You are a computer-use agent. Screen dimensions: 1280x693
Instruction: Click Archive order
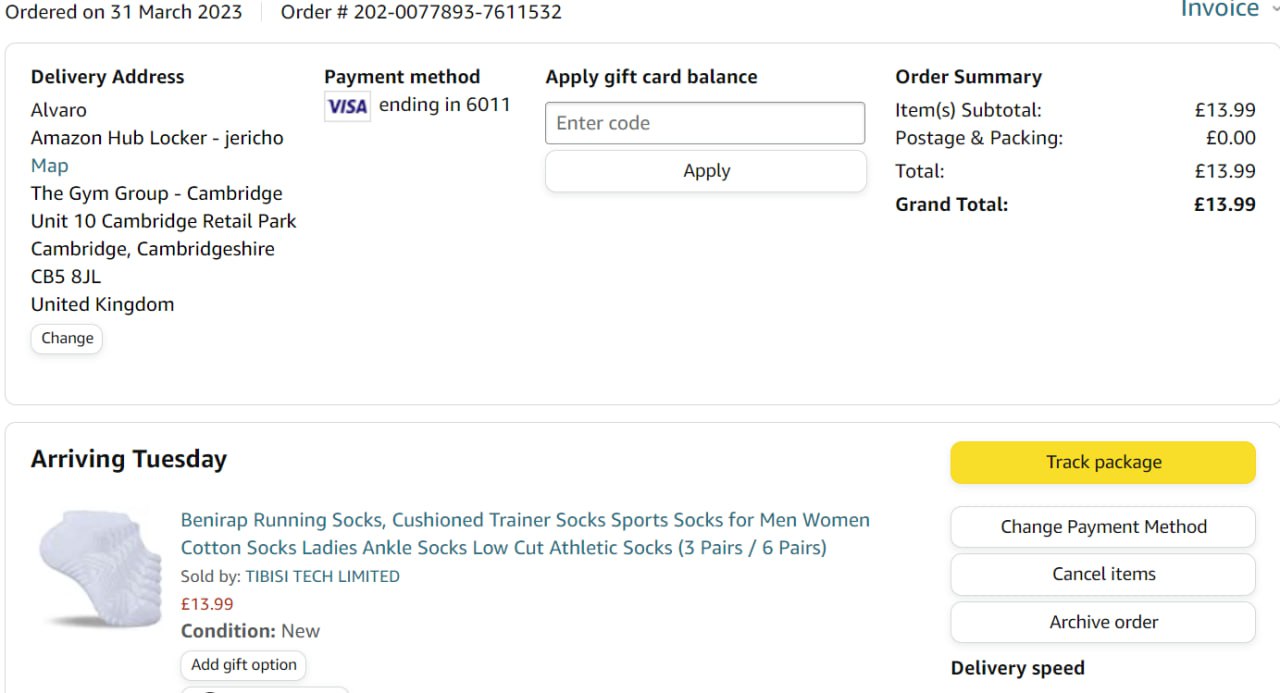[x=1102, y=622]
